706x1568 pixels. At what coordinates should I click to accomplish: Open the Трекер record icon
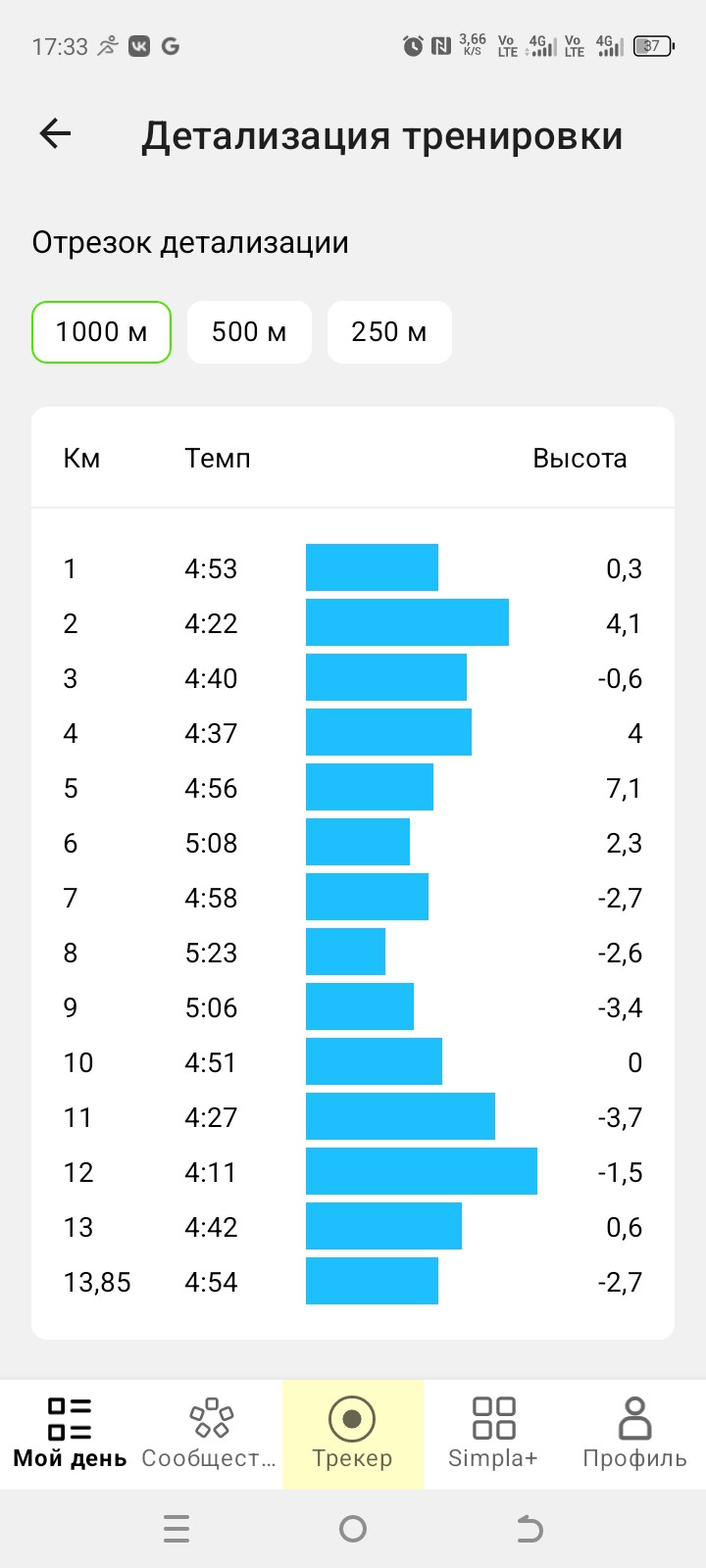point(352,1418)
